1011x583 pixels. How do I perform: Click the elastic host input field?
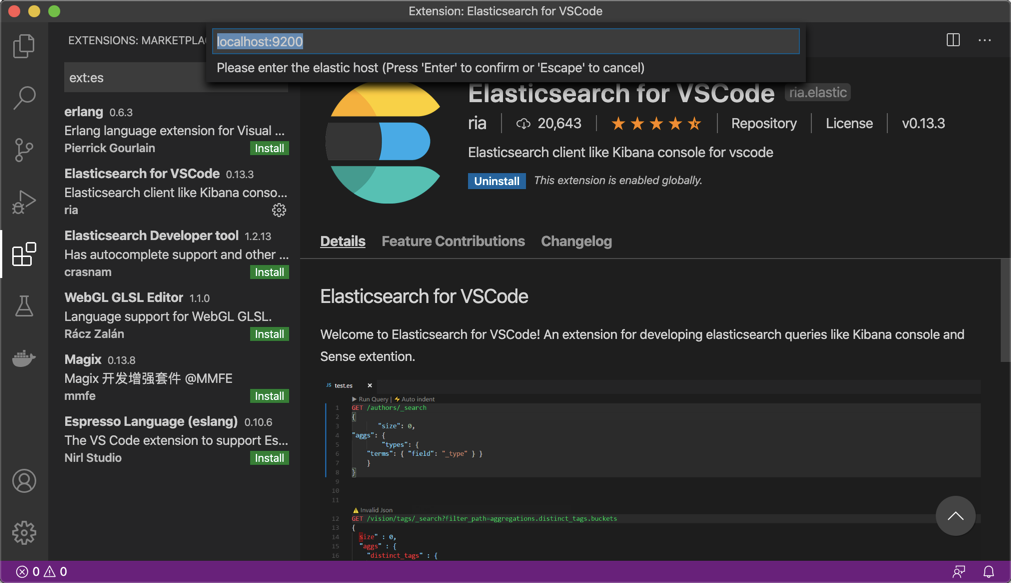point(506,41)
